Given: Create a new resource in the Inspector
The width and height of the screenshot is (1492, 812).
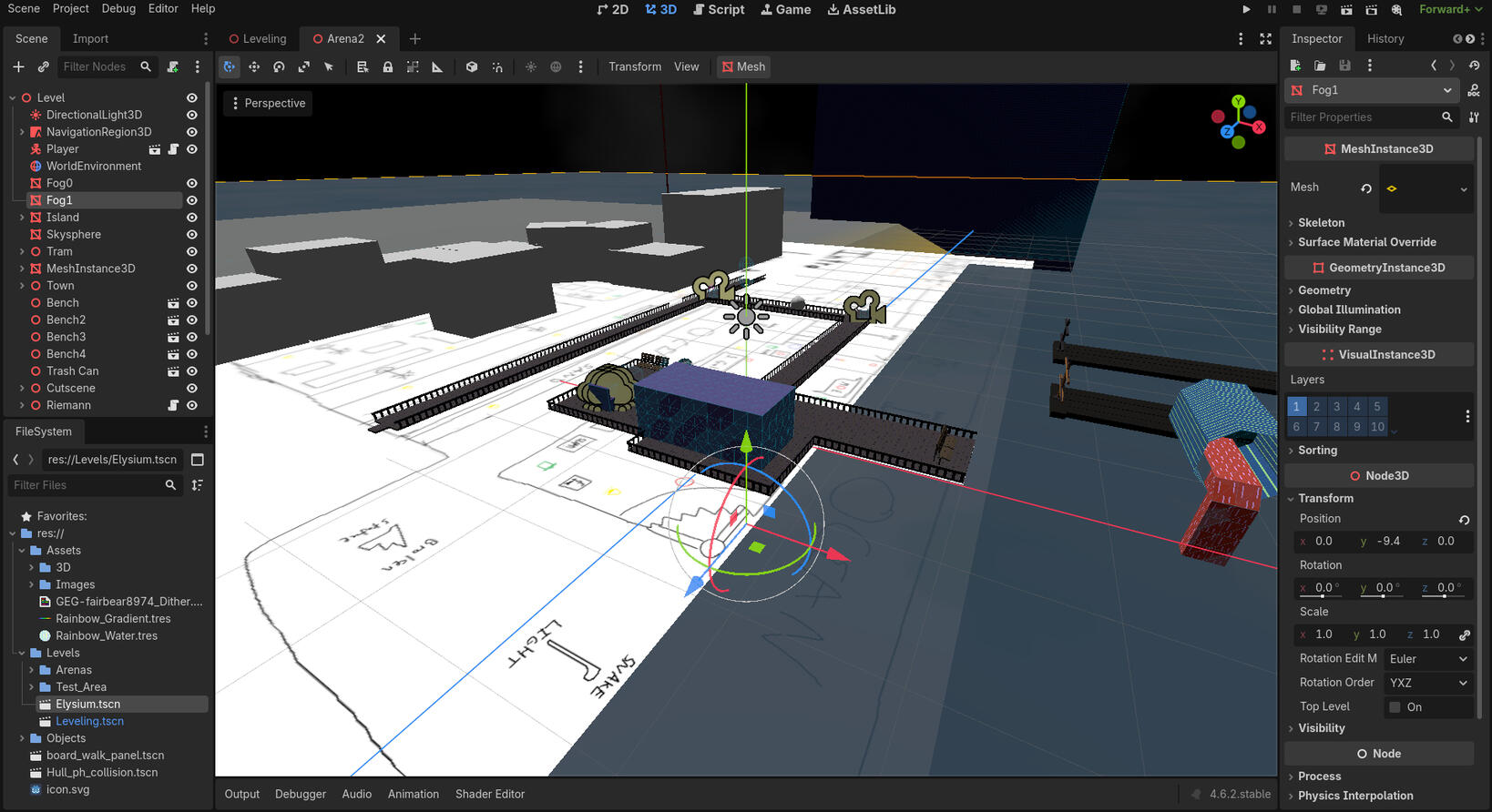Looking at the screenshot, I should click(1295, 66).
